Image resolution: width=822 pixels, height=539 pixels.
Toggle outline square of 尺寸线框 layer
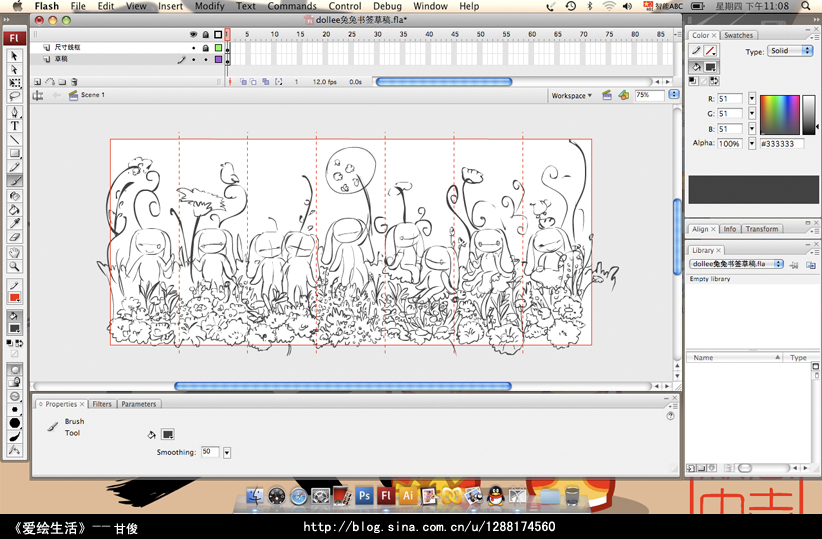[x=218, y=48]
